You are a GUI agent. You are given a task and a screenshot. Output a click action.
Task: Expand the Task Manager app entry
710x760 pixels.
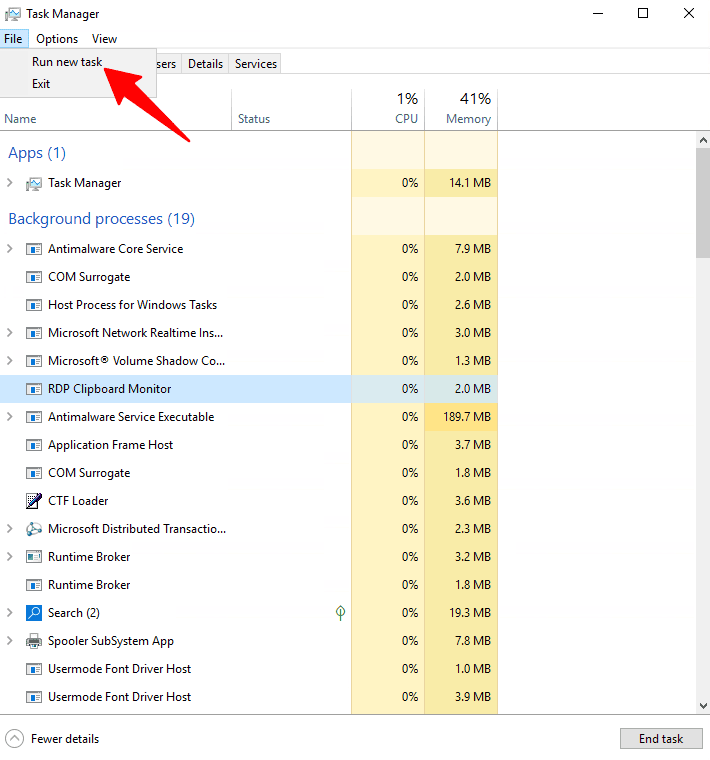coord(10,183)
